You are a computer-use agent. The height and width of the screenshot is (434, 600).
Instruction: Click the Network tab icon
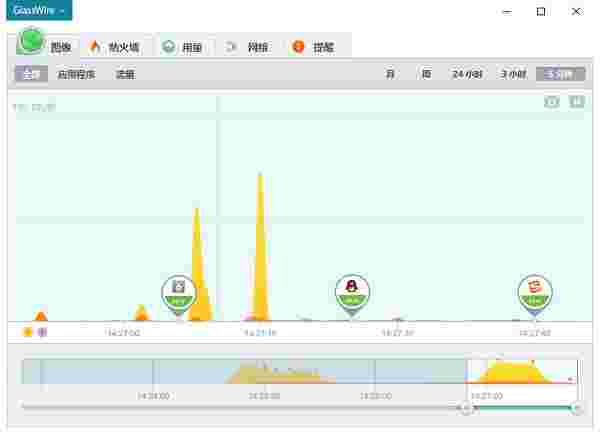pyautogui.click(x=231, y=47)
